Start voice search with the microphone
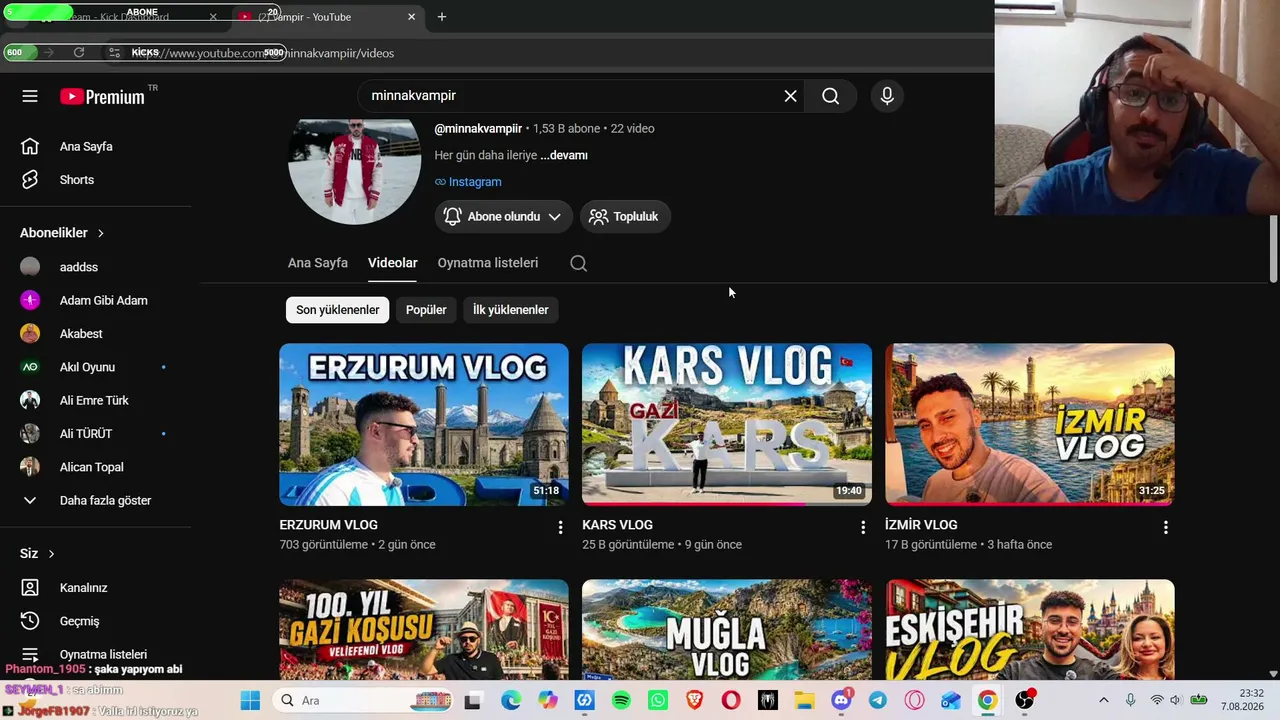This screenshot has width=1280, height=720. (x=887, y=96)
